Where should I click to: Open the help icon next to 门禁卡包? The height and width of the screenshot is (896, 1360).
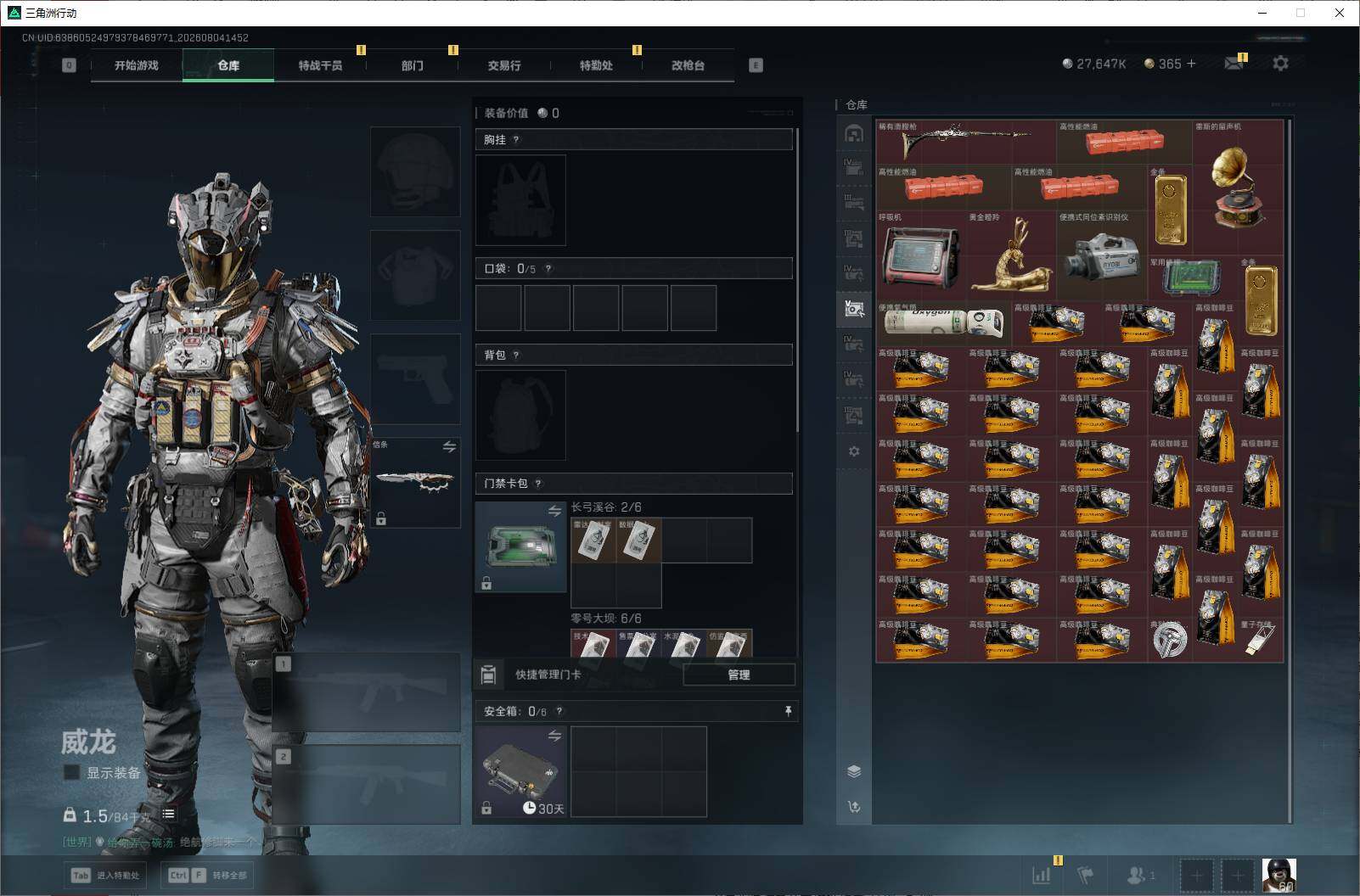coord(538,484)
